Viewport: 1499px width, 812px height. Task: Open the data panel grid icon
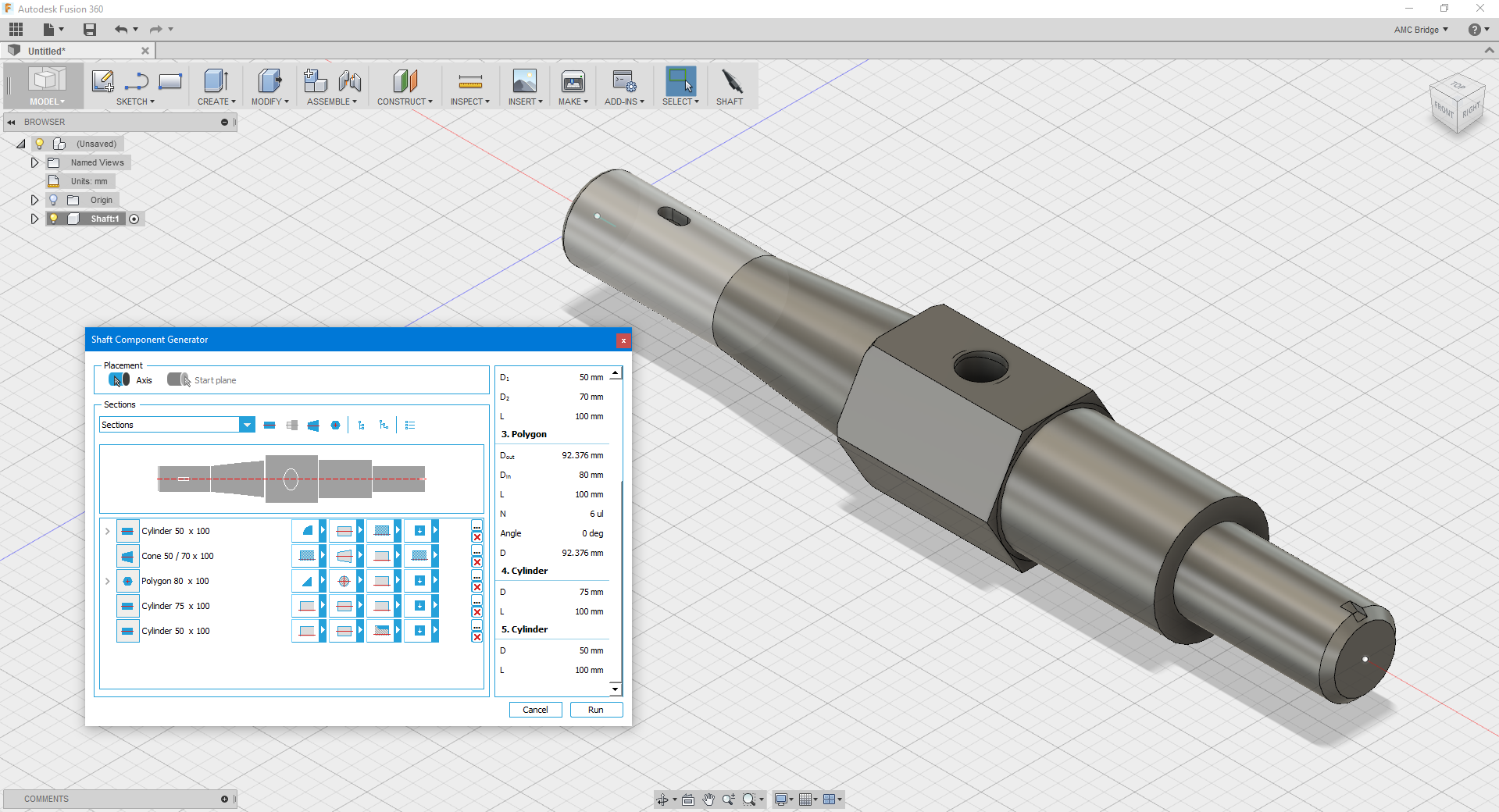(16, 30)
